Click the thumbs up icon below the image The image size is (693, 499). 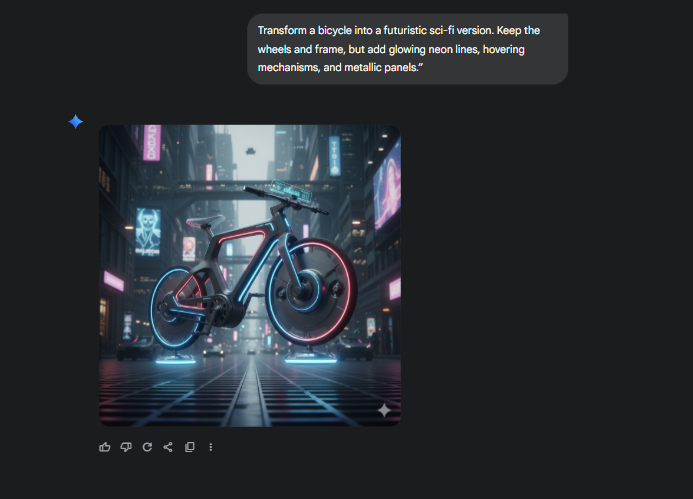coord(105,447)
